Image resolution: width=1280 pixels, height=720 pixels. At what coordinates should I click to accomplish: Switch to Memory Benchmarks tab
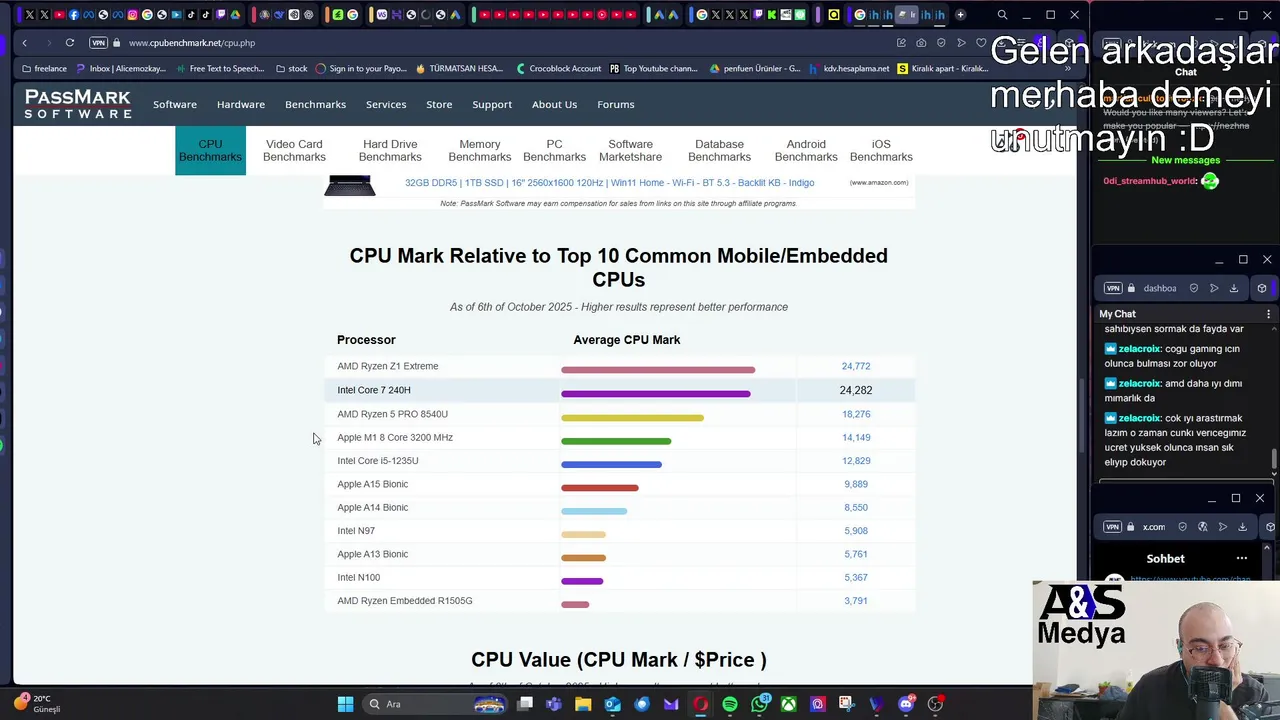pyautogui.click(x=480, y=150)
